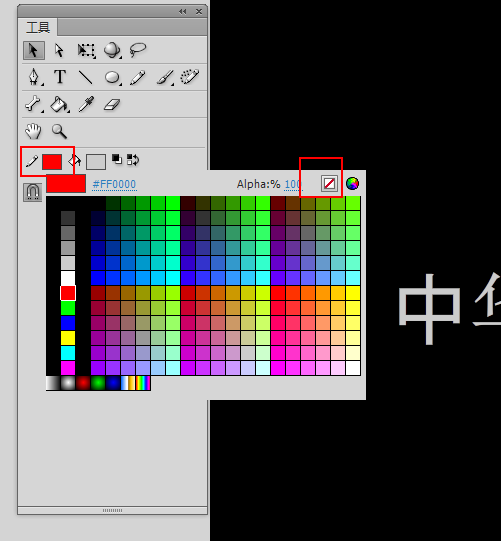
Task: Select the Eraser tool
Action: tap(112, 105)
